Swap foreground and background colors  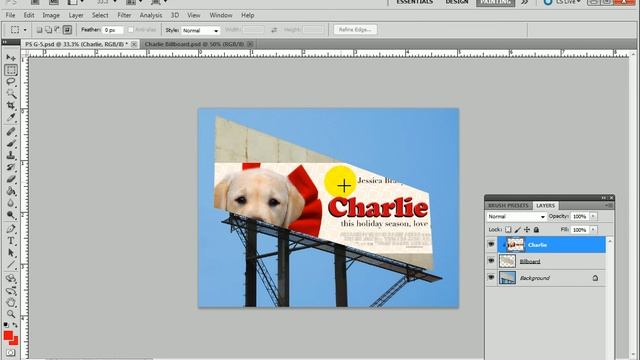pos(15,325)
